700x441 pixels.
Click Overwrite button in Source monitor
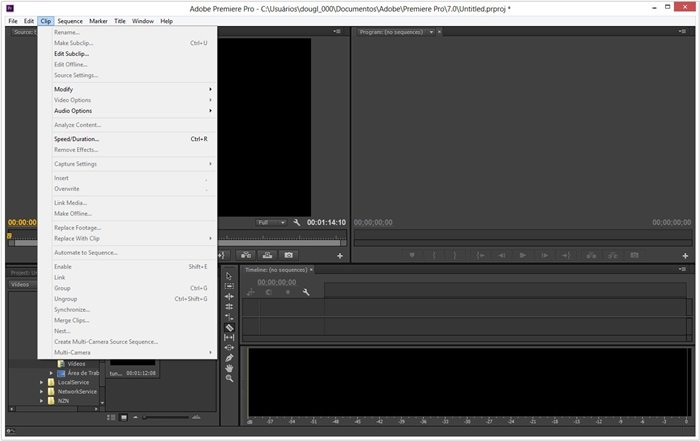[x=267, y=255]
